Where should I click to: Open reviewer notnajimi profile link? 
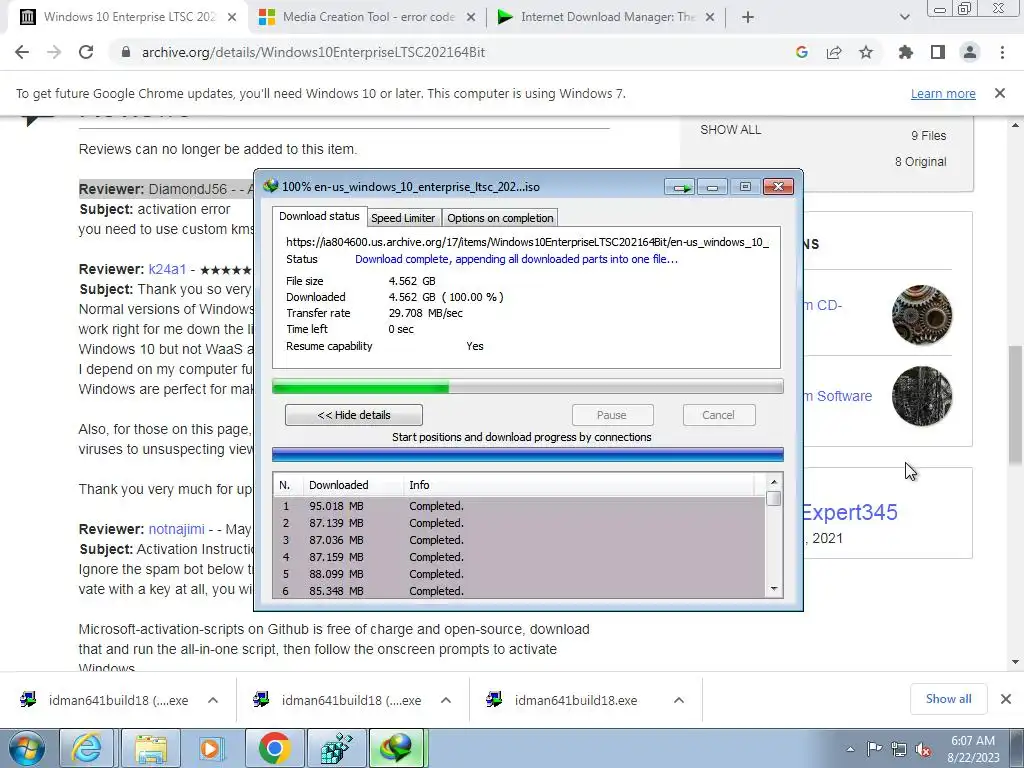pyautogui.click(x=176, y=529)
